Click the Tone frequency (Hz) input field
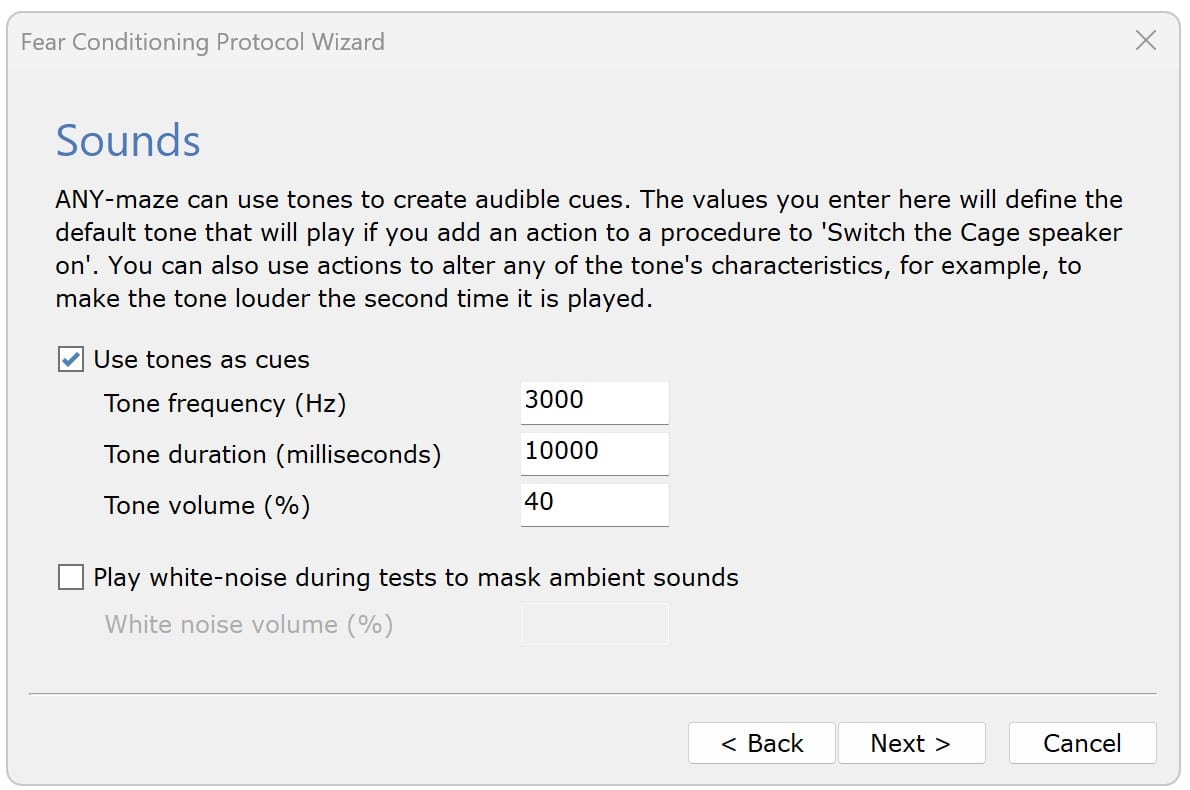The width and height of the screenshot is (1190, 790). coord(594,402)
